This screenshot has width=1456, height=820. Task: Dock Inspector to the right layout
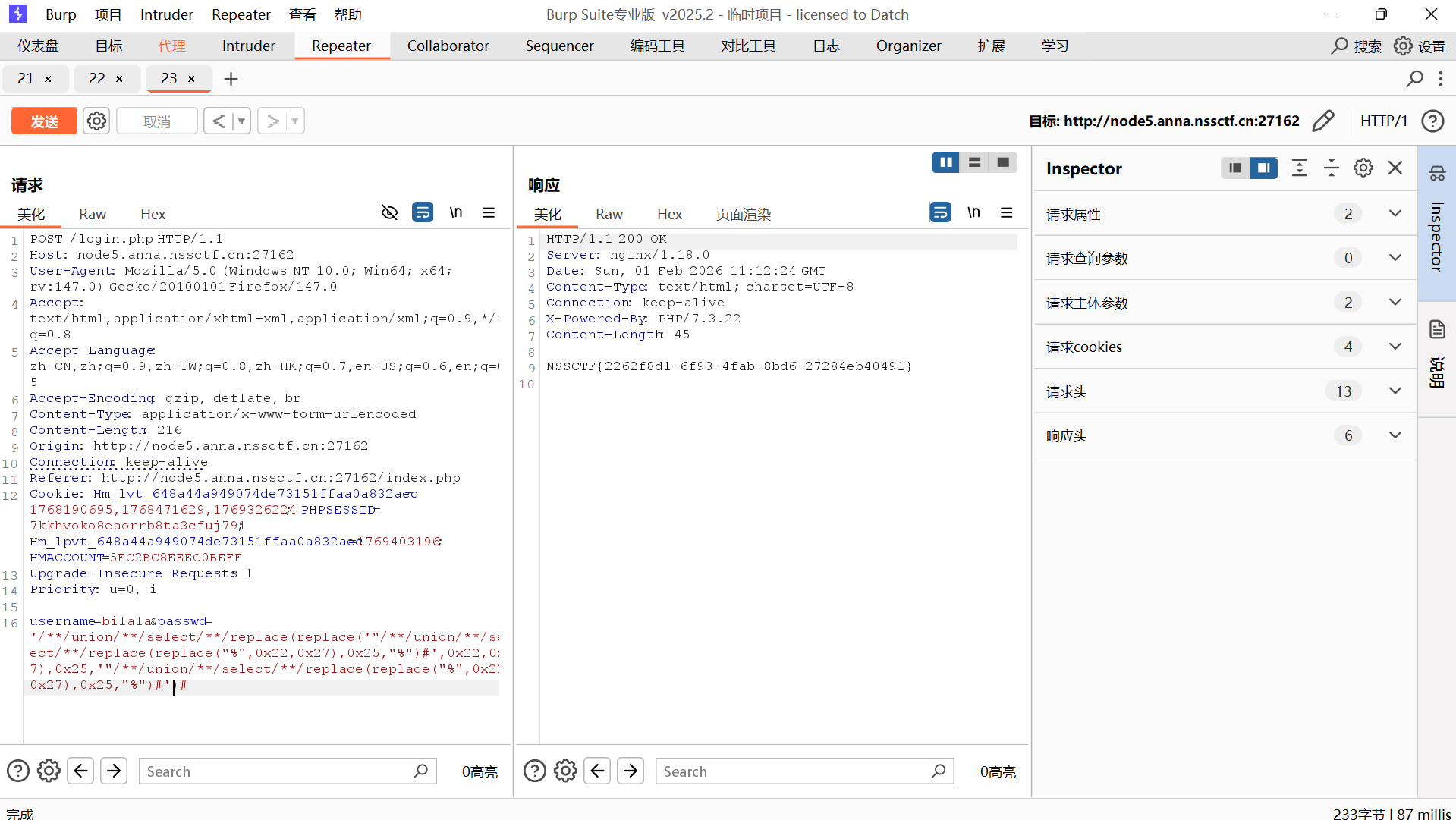pos(1263,168)
